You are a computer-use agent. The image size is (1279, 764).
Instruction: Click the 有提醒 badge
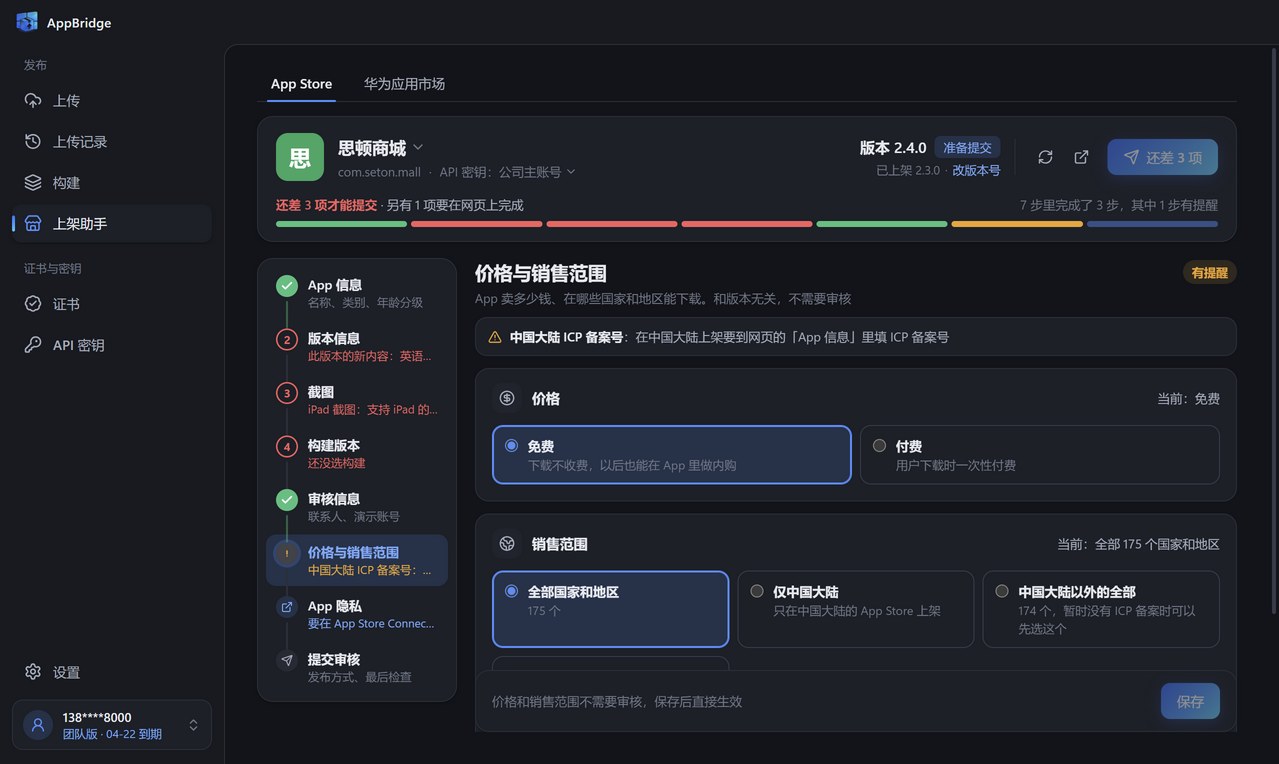[1209, 273]
